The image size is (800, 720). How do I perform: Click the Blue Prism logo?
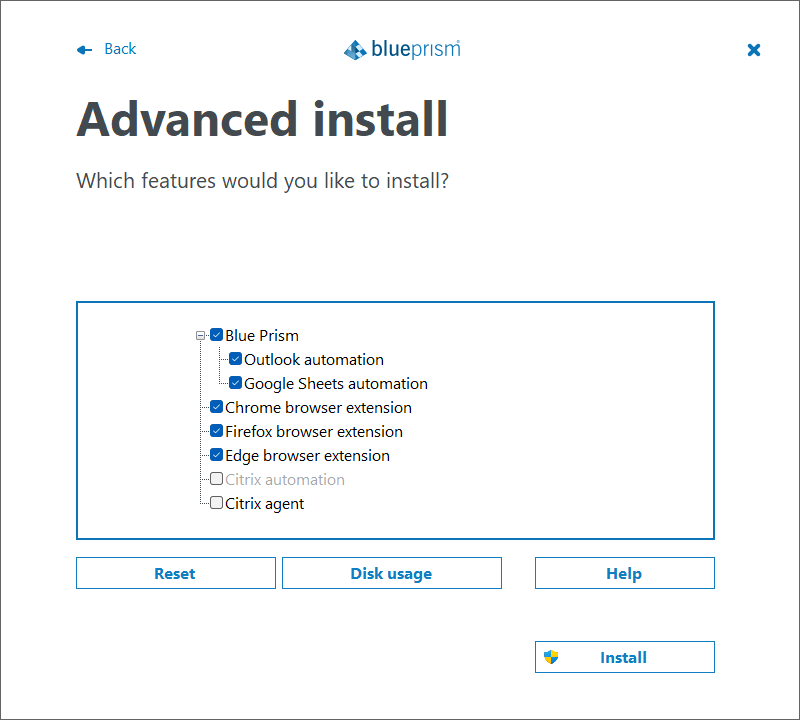[x=402, y=49]
